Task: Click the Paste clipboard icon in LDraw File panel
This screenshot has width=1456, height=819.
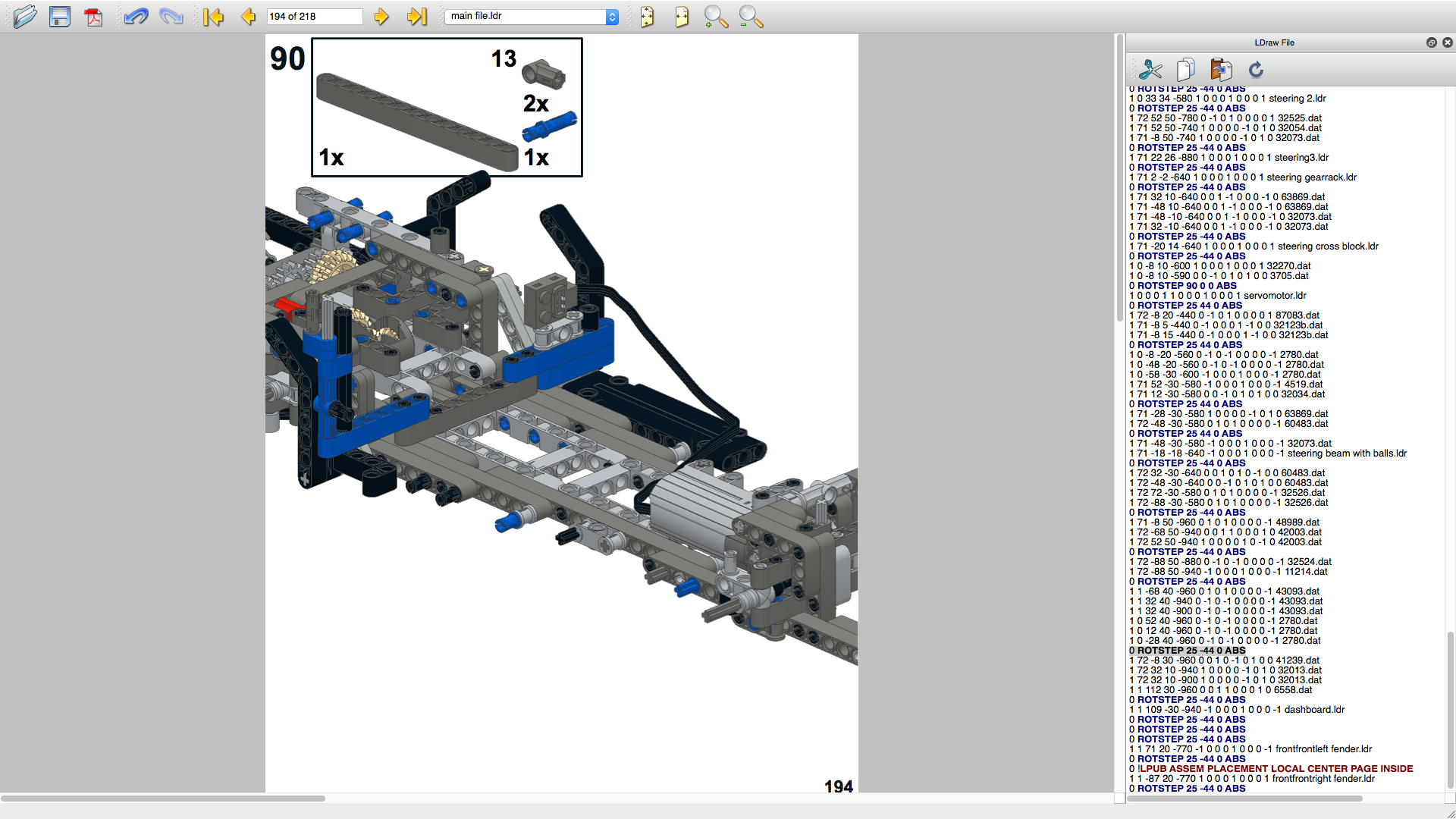Action: [1221, 70]
